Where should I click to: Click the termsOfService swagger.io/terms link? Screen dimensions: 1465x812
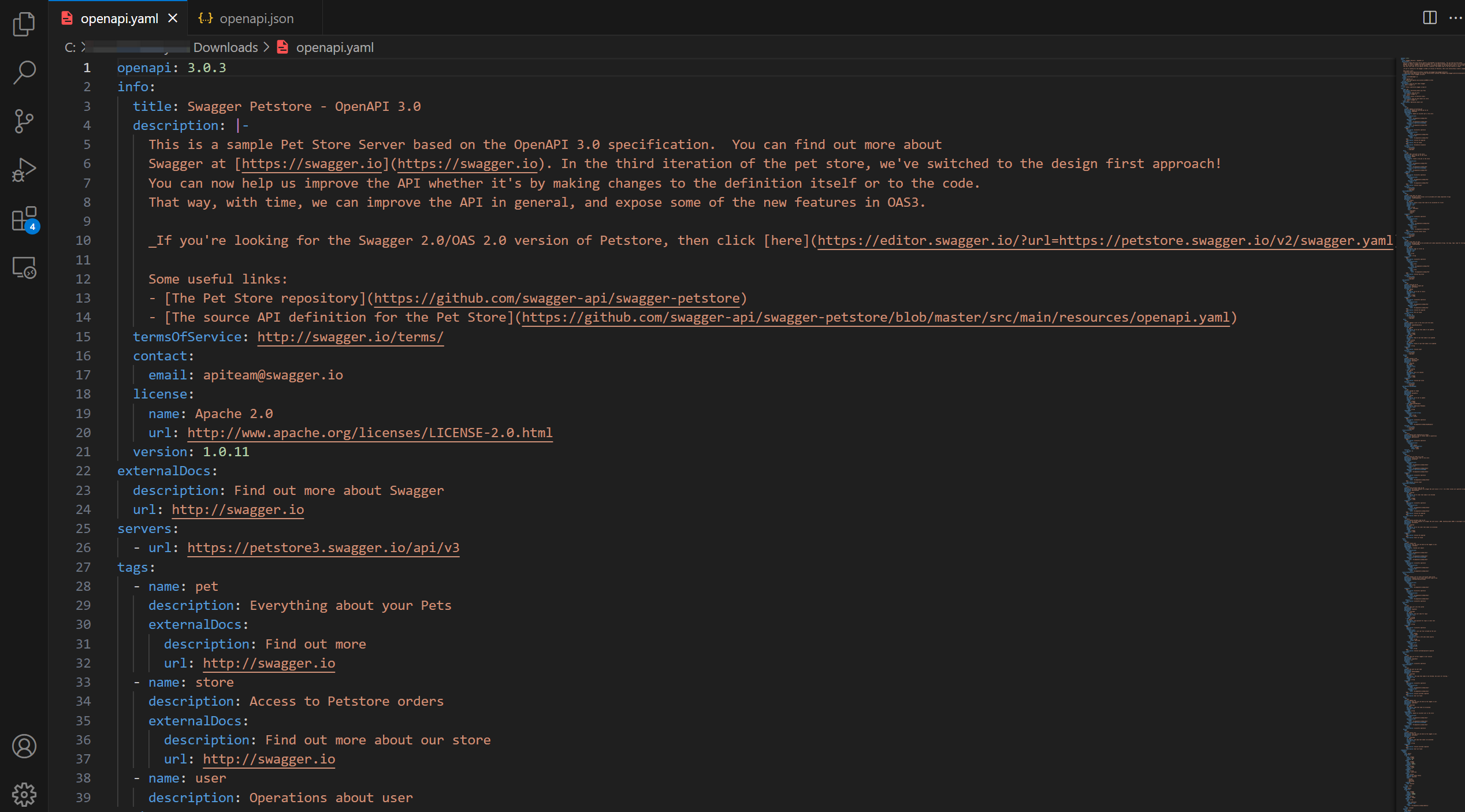pyautogui.click(x=350, y=337)
